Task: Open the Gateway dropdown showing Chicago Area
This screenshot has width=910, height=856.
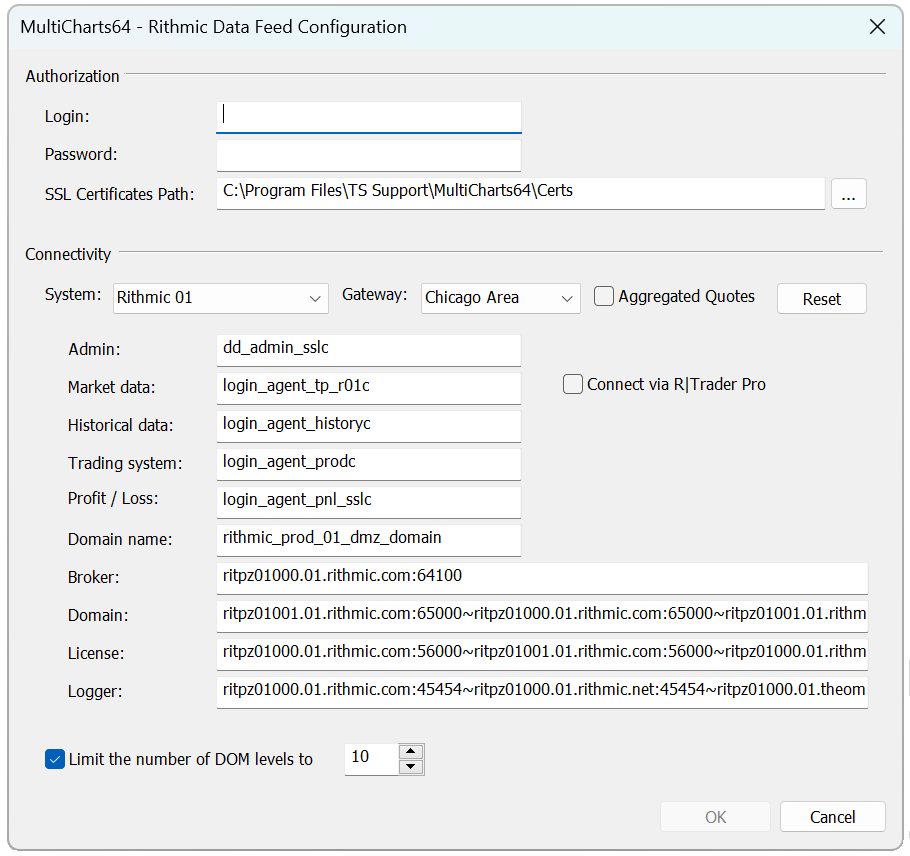Action: point(500,298)
